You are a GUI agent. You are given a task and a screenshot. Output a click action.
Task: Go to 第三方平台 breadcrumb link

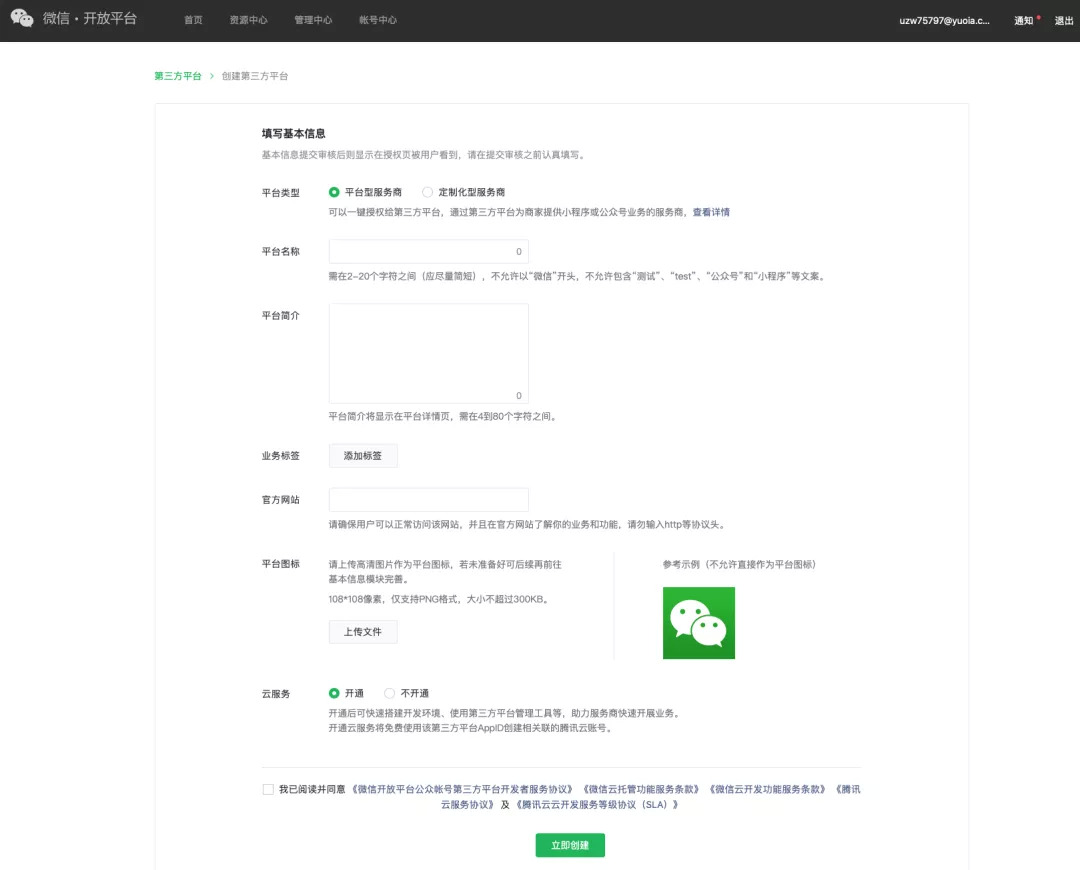[178, 76]
